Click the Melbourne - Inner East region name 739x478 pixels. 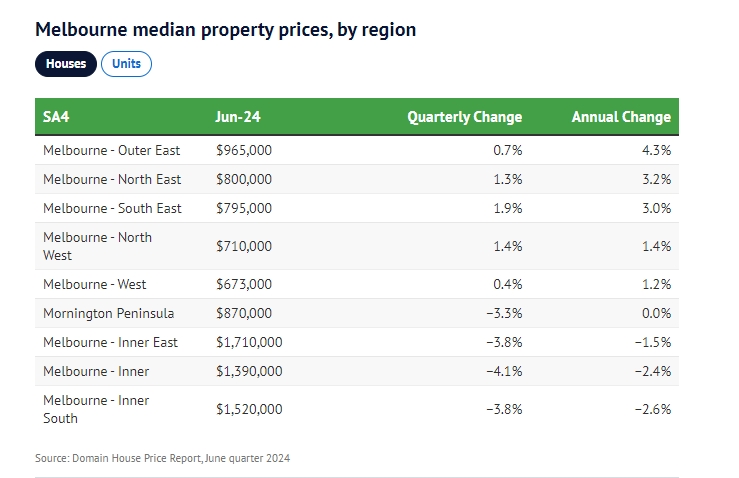pos(110,342)
